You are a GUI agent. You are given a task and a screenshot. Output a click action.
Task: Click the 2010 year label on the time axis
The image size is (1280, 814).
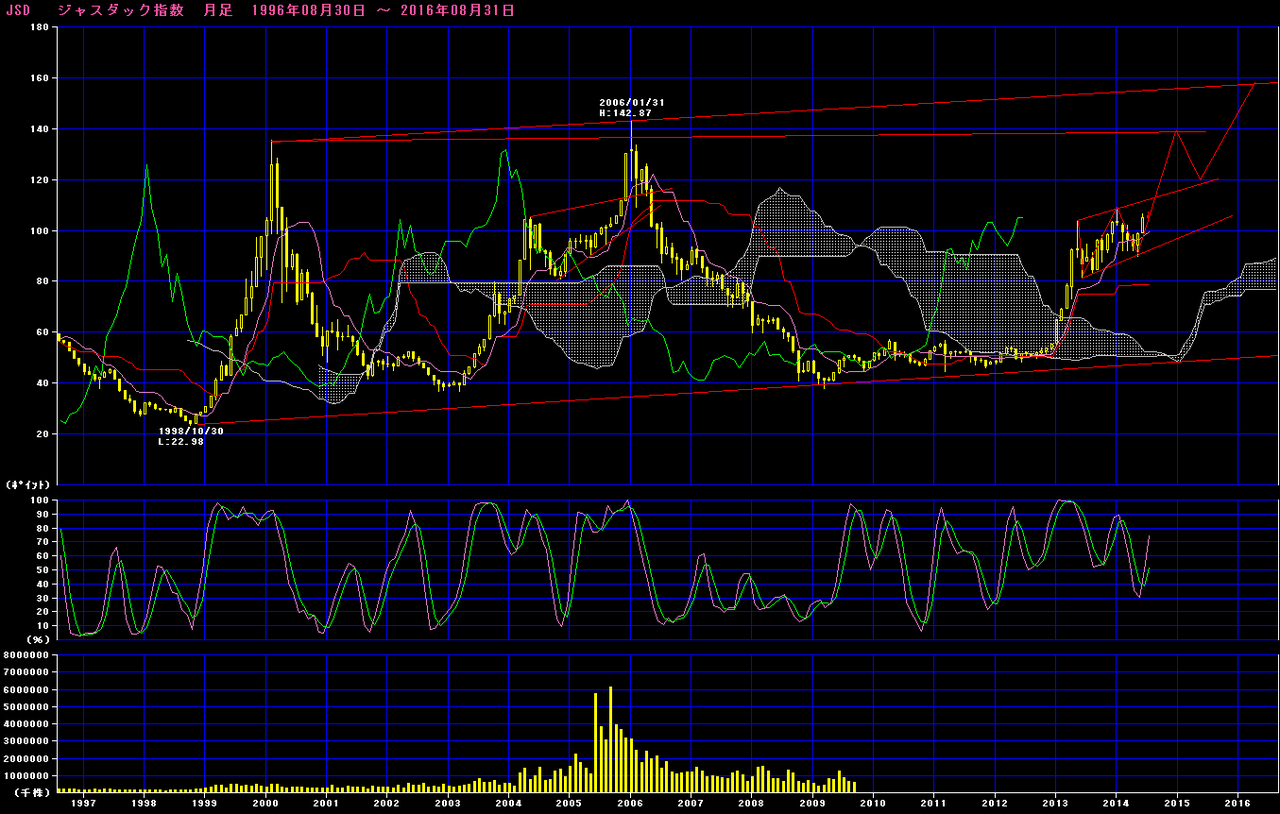pos(873,802)
